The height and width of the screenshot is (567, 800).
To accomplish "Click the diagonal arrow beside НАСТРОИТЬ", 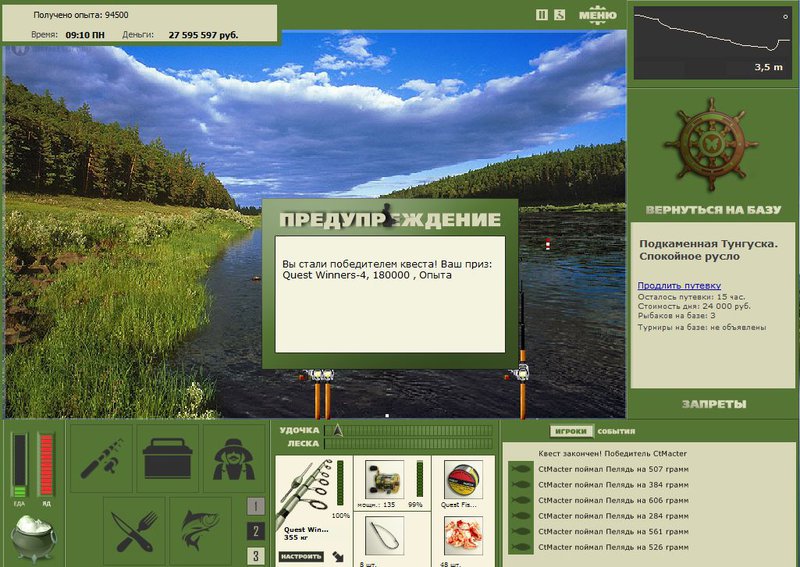I will pyautogui.click(x=338, y=556).
